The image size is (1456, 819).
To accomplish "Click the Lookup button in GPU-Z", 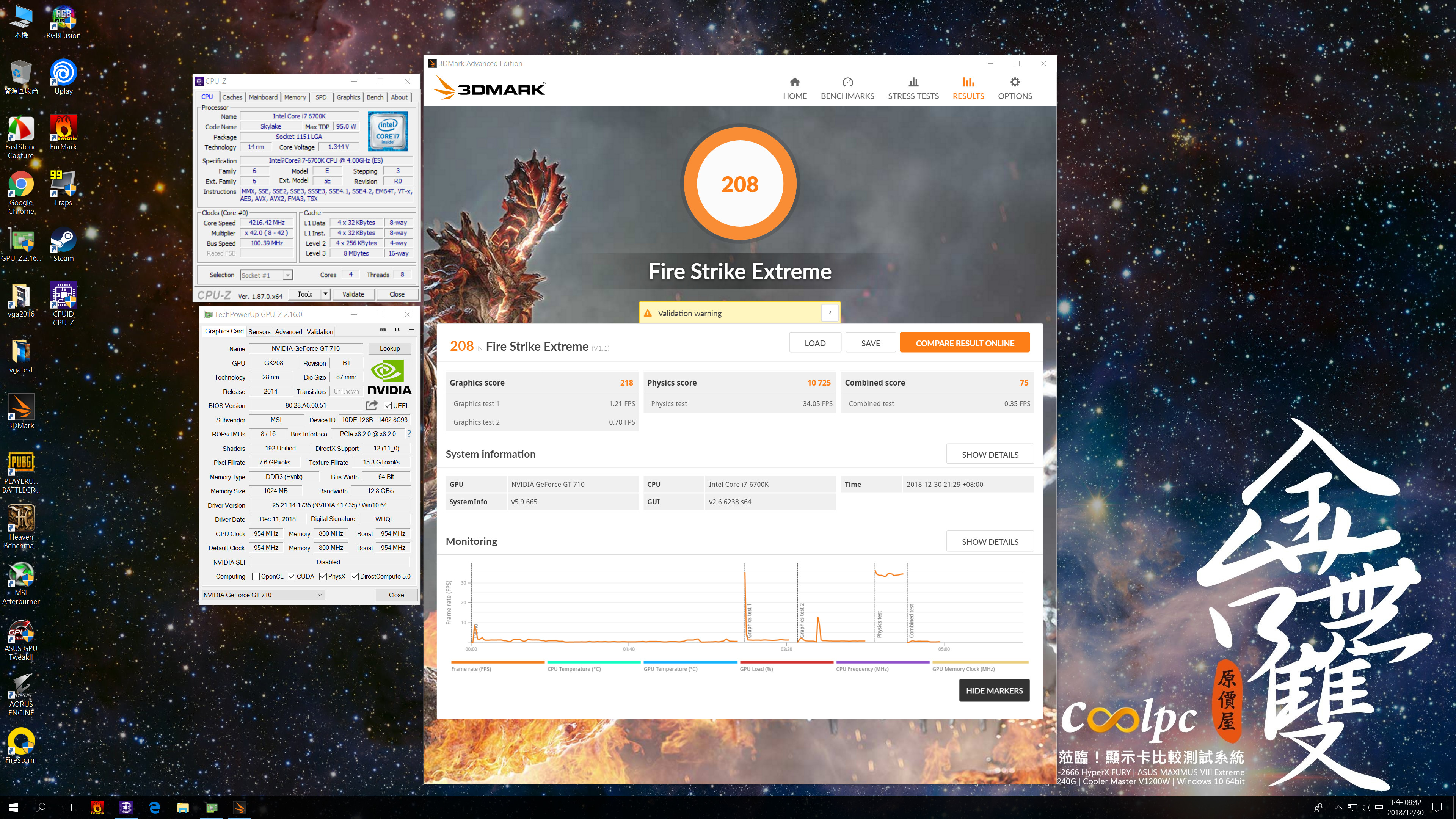I will 389,348.
